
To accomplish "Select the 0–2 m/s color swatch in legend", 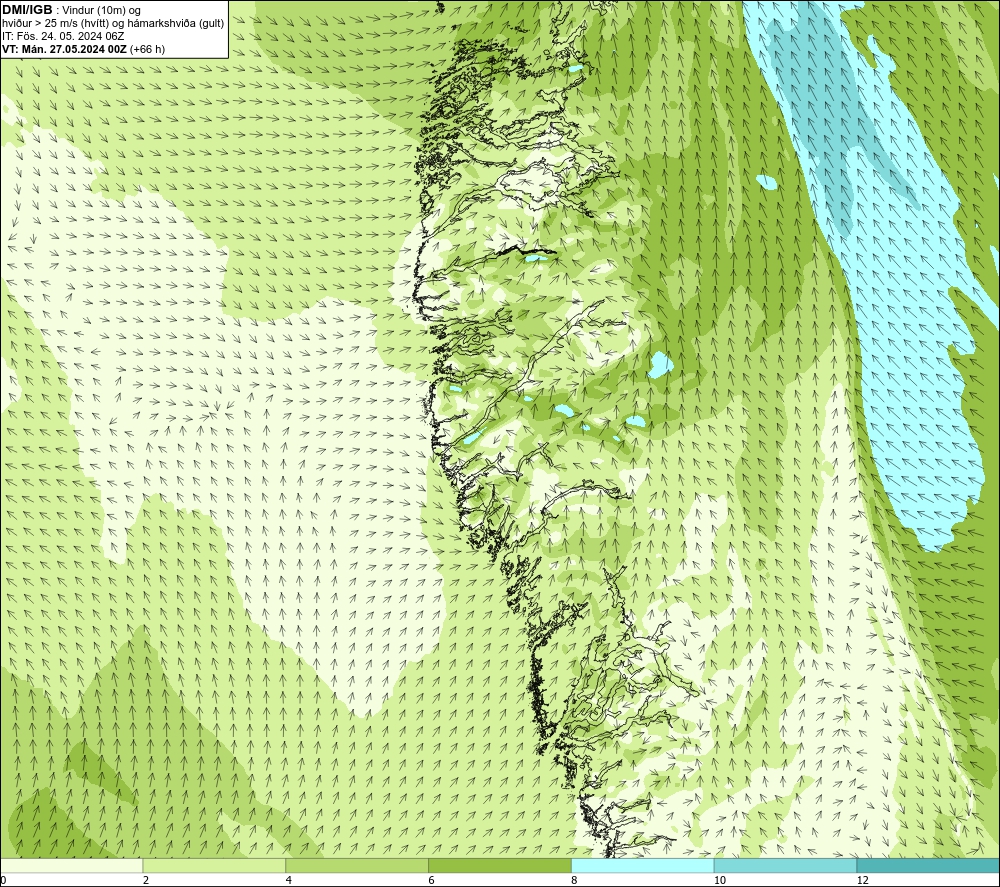I will 71,865.
